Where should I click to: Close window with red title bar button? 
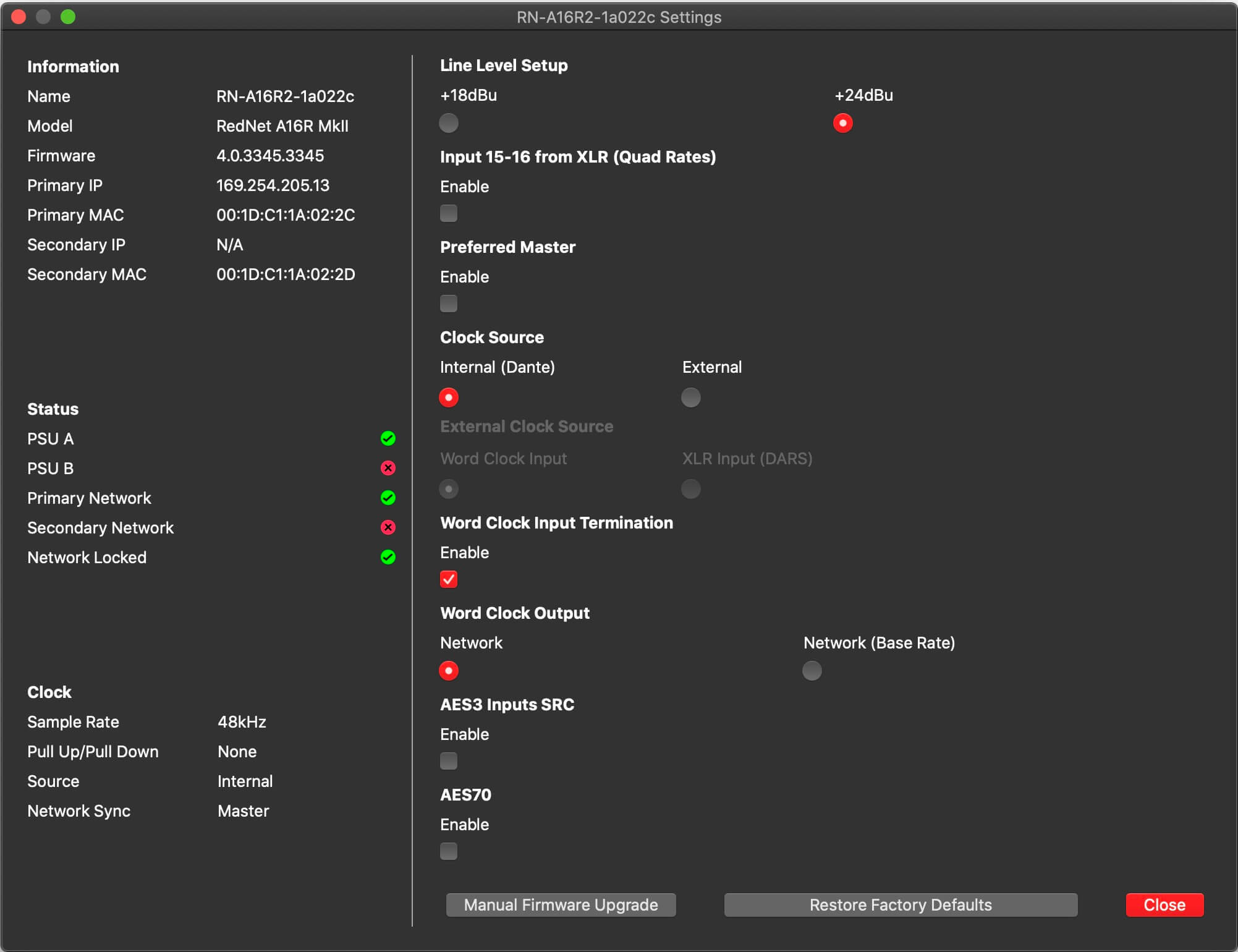pos(19,17)
